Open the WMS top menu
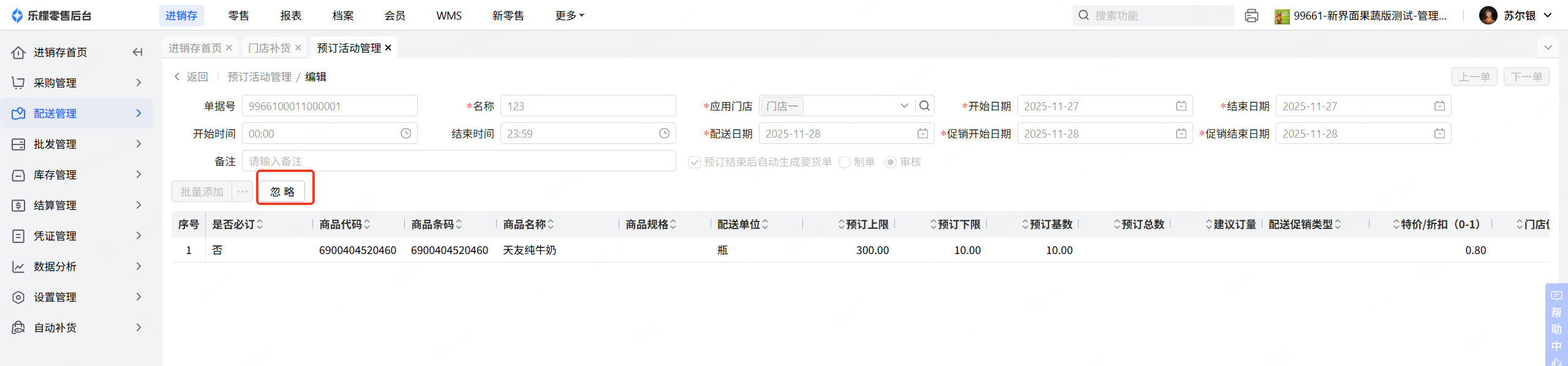 (x=449, y=15)
